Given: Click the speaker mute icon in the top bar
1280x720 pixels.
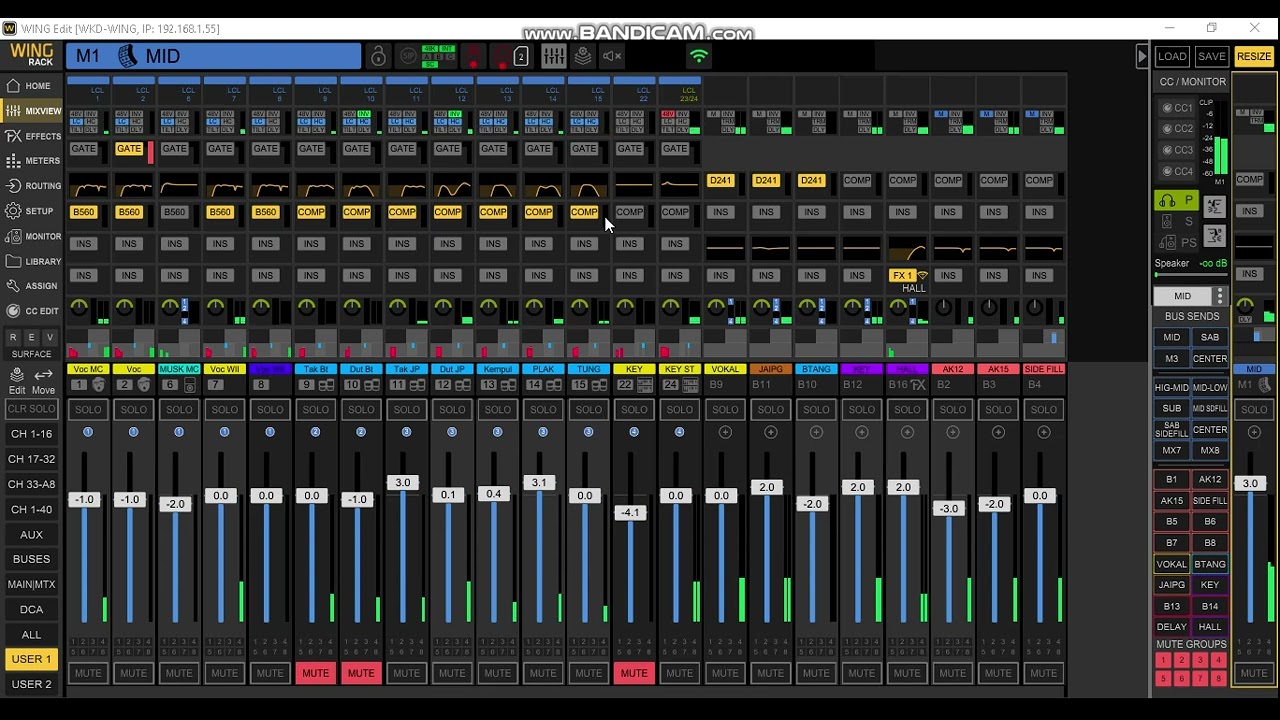Looking at the screenshot, I should (612, 57).
